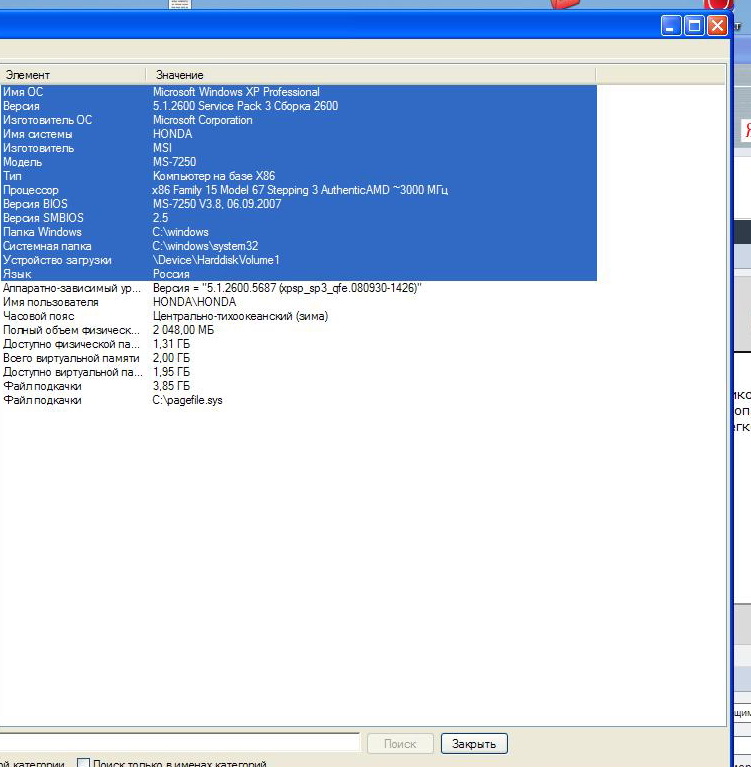Select the Всего виртуальной памяти row

click(x=70, y=358)
